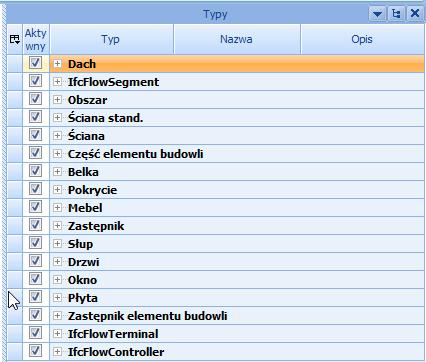Disable the Okno active checkbox

point(35,279)
